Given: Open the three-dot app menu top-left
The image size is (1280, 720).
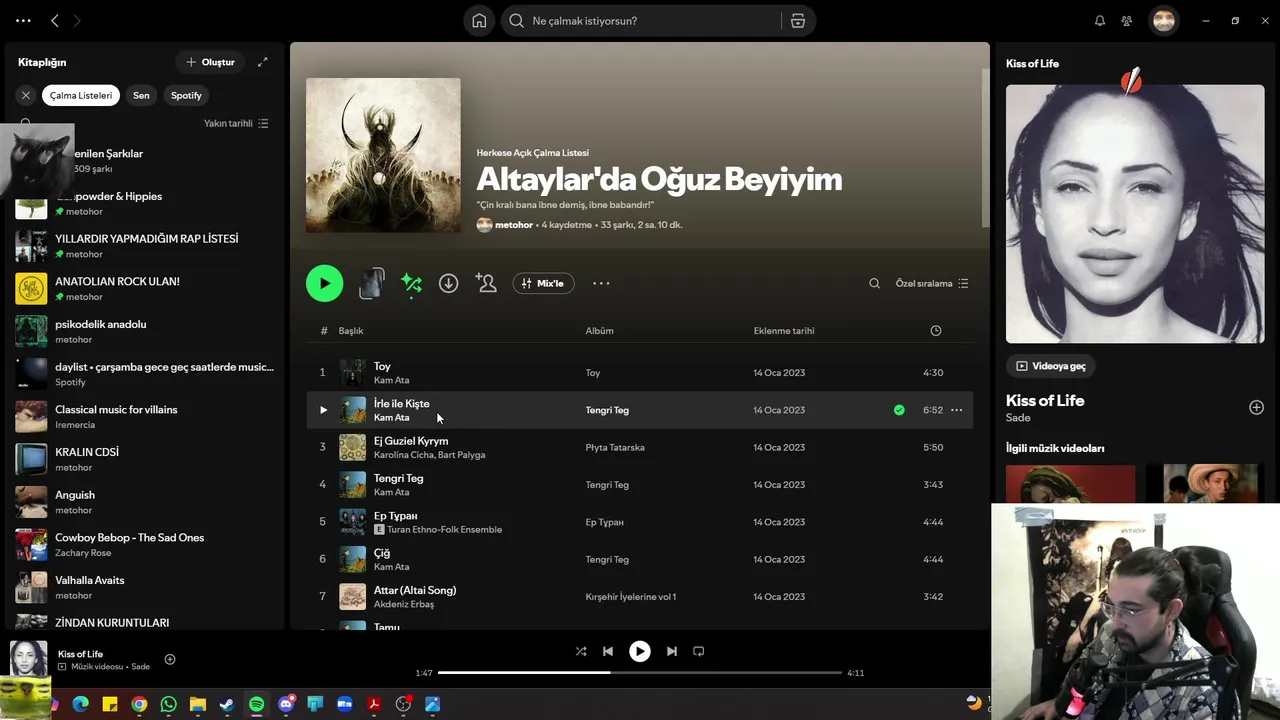Looking at the screenshot, I should pyautogui.click(x=23, y=21).
